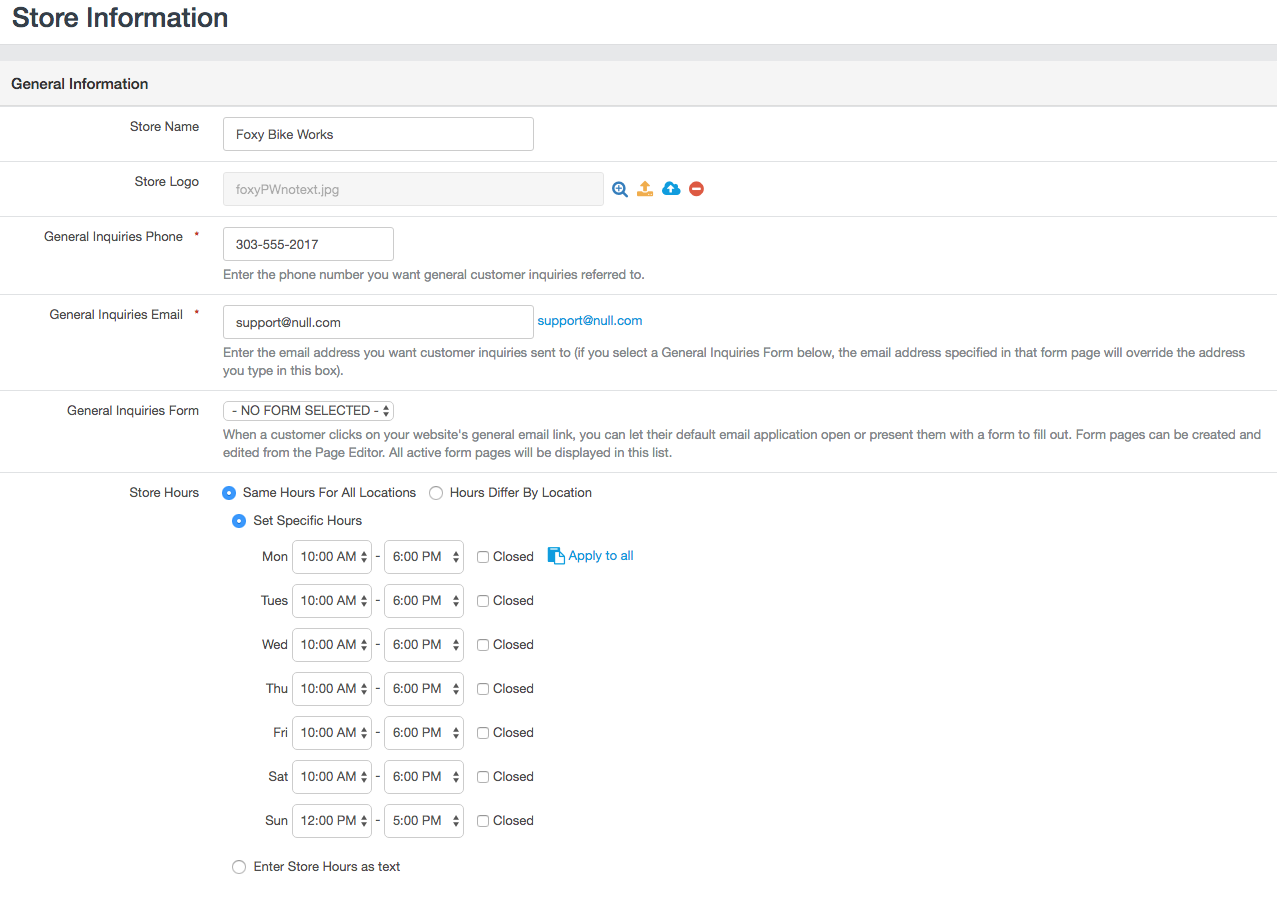Select Same Hours For All Locations
Viewport: 1277px width, 908px height.
click(x=229, y=493)
